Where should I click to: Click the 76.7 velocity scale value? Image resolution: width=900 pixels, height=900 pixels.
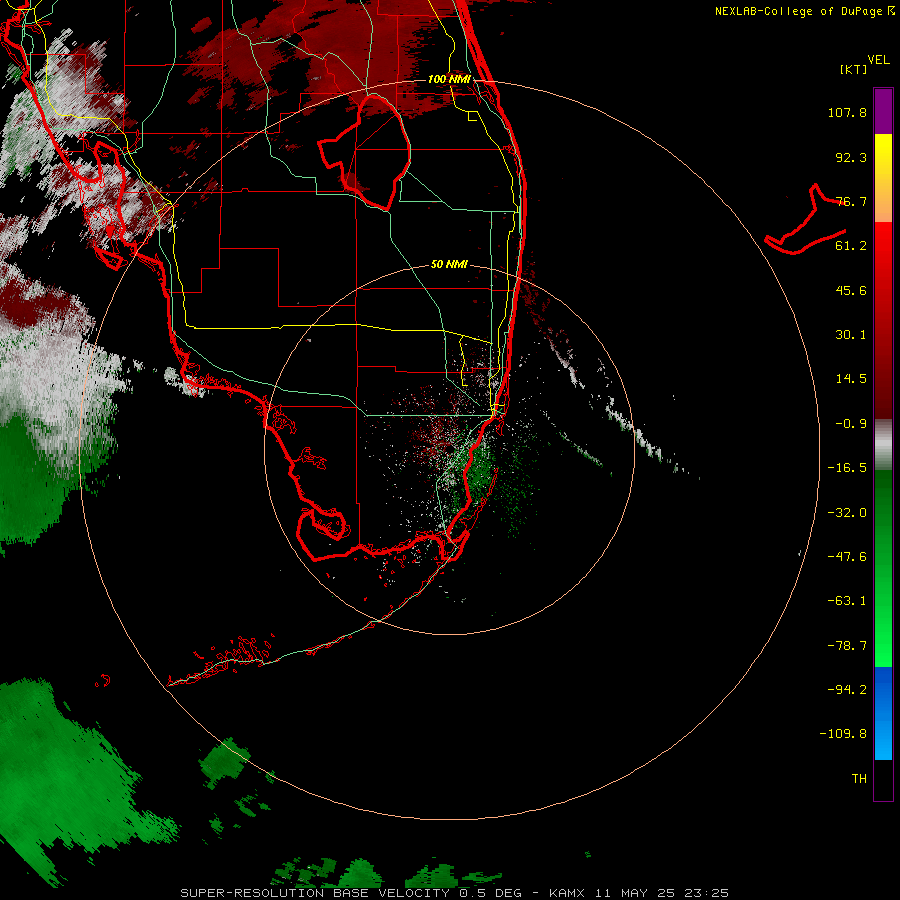[x=851, y=201]
